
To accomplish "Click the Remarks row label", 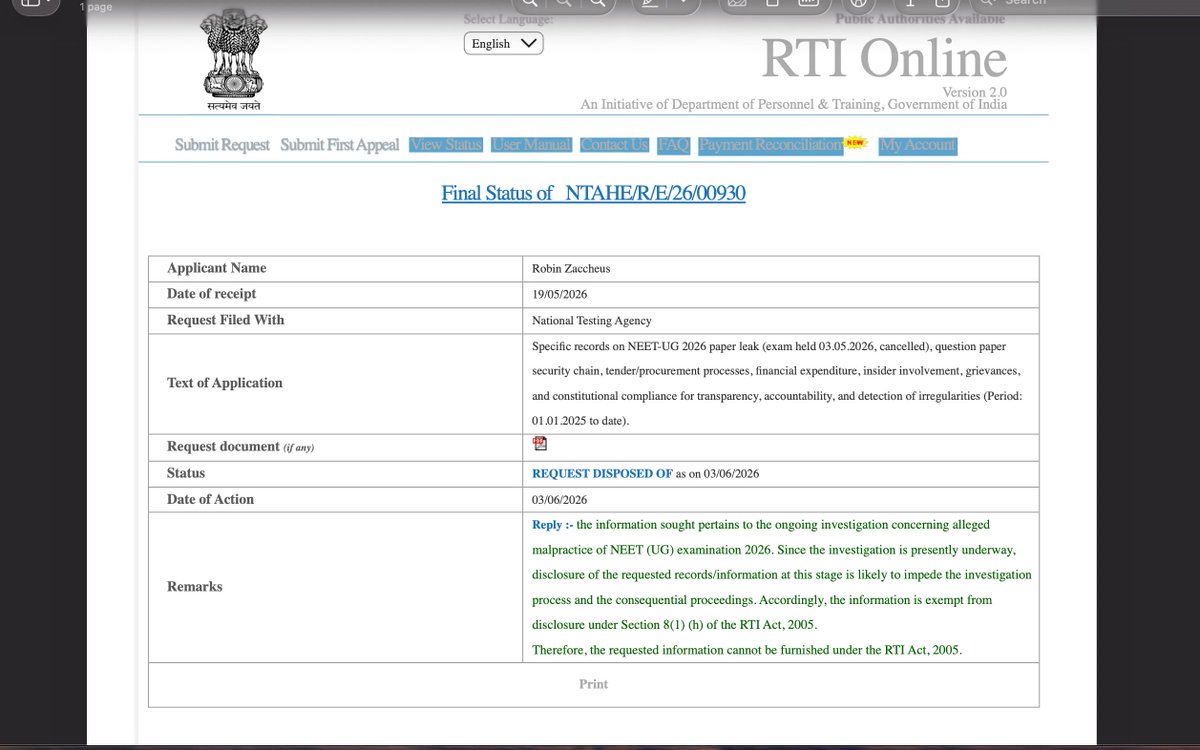I will pos(195,586).
